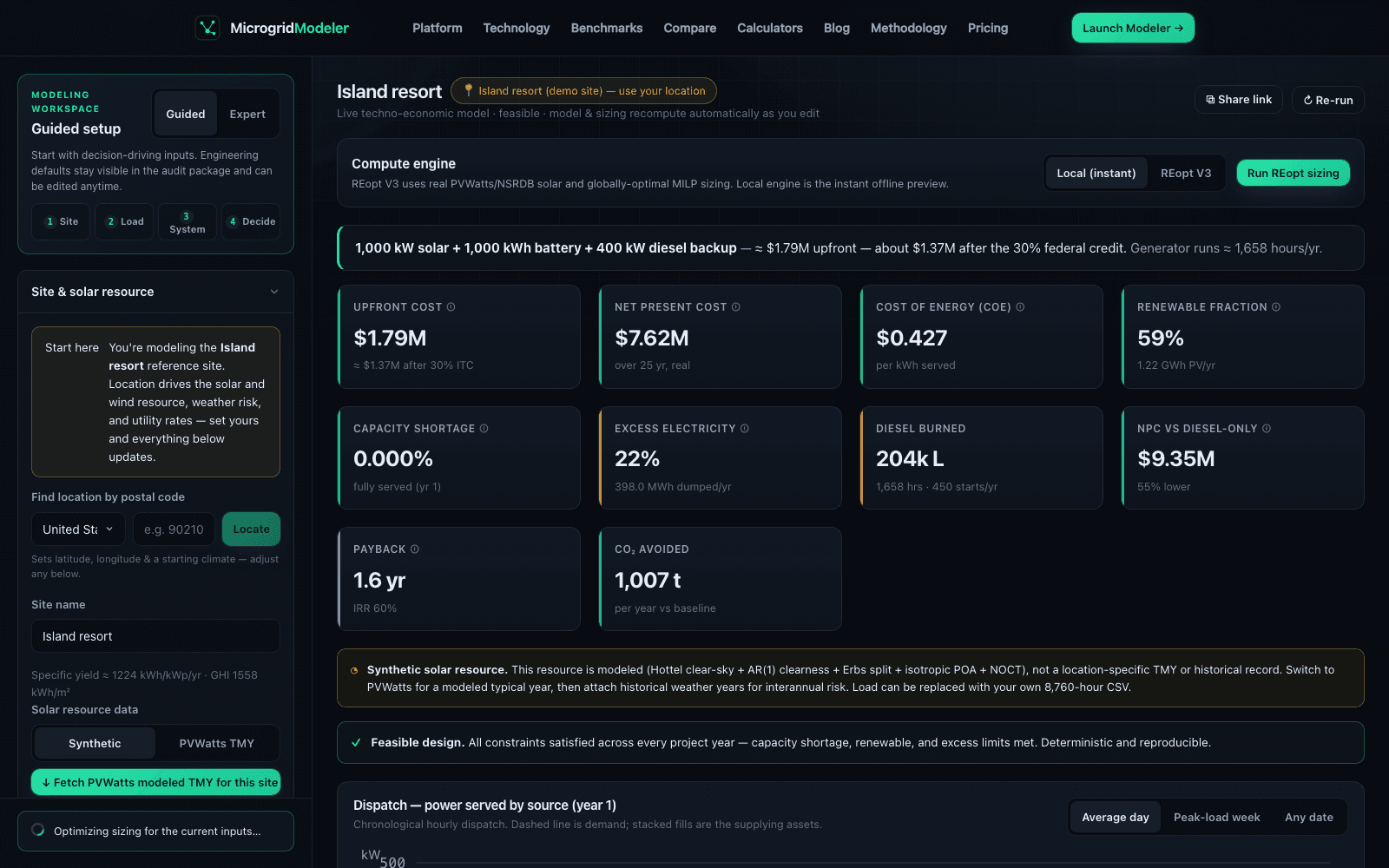This screenshot has width=1389, height=868.
Task: Show Average day dispatch view
Action: [x=1116, y=818]
